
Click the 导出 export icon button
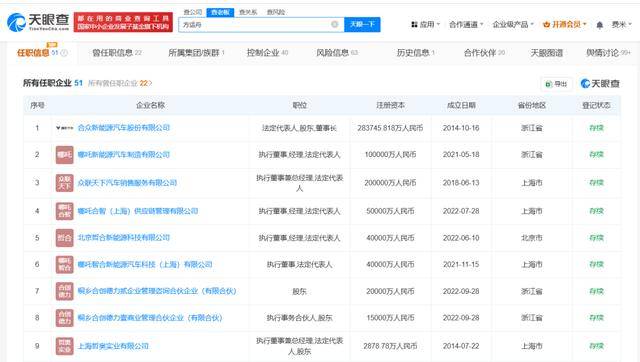click(x=557, y=84)
